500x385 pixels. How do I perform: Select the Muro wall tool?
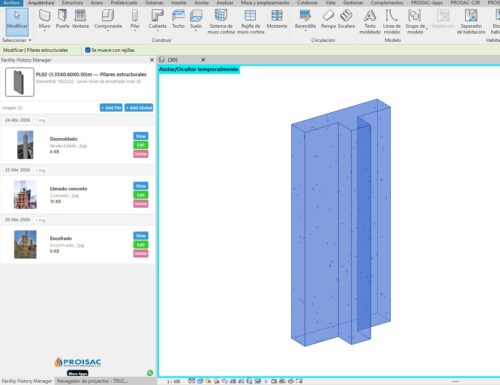coord(45,19)
